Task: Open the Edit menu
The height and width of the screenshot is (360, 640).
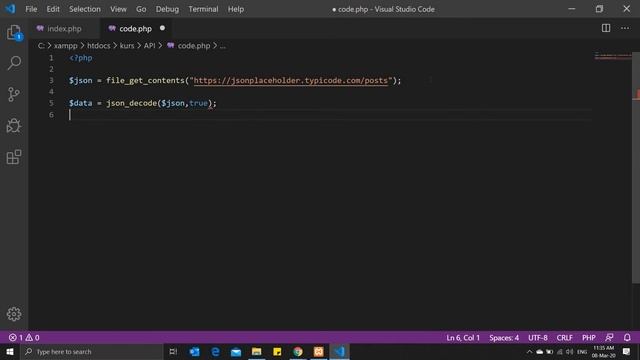Action: (53, 9)
